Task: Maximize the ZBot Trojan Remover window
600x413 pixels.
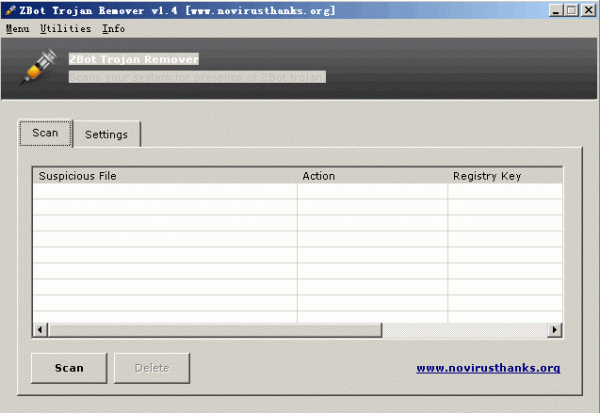Action: 572,10
